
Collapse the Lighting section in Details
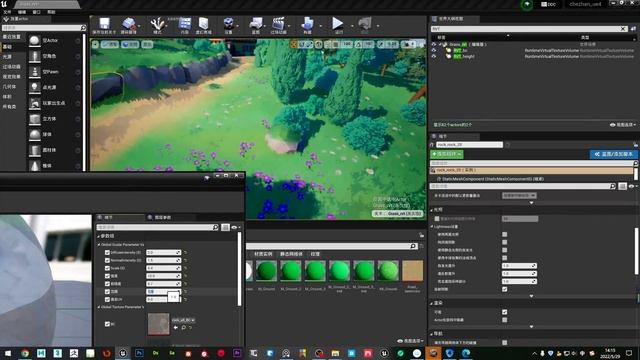click(432, 210)
